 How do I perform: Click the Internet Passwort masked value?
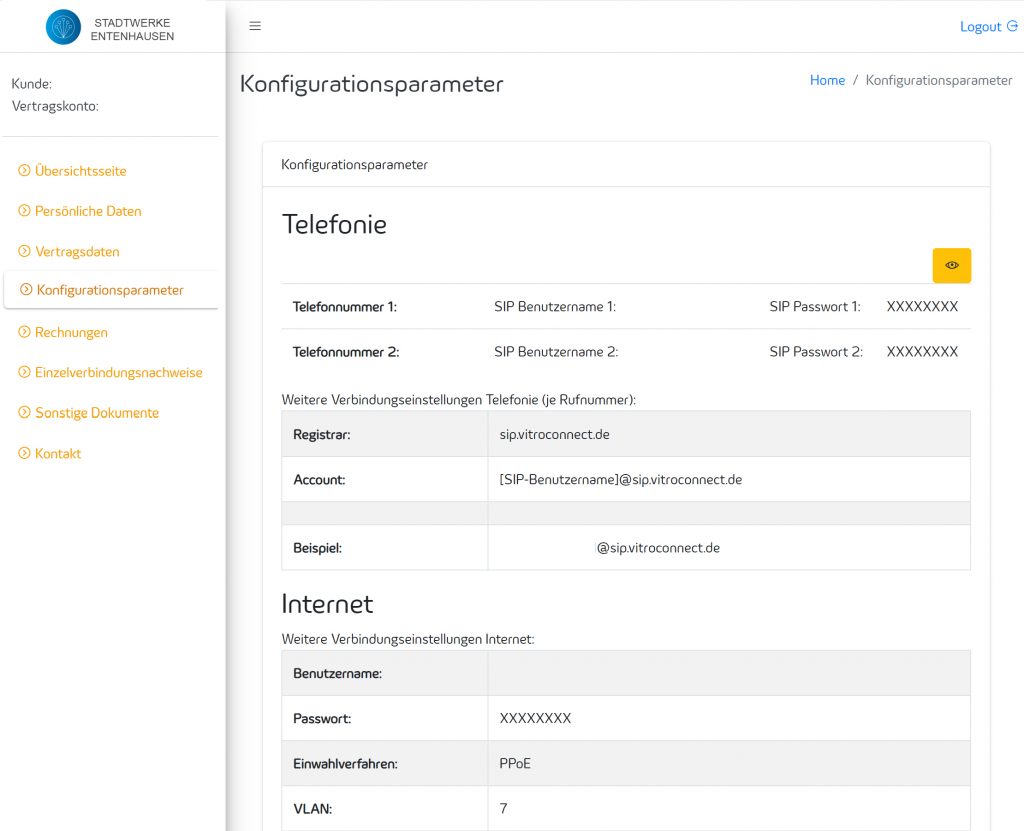(x=536, y=719)
